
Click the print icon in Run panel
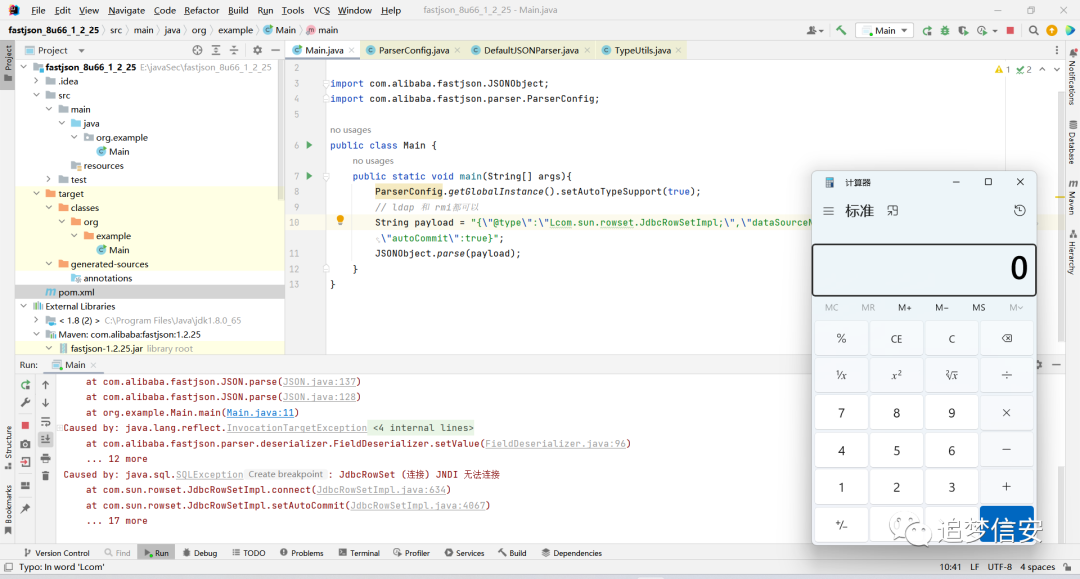[45, 458]
